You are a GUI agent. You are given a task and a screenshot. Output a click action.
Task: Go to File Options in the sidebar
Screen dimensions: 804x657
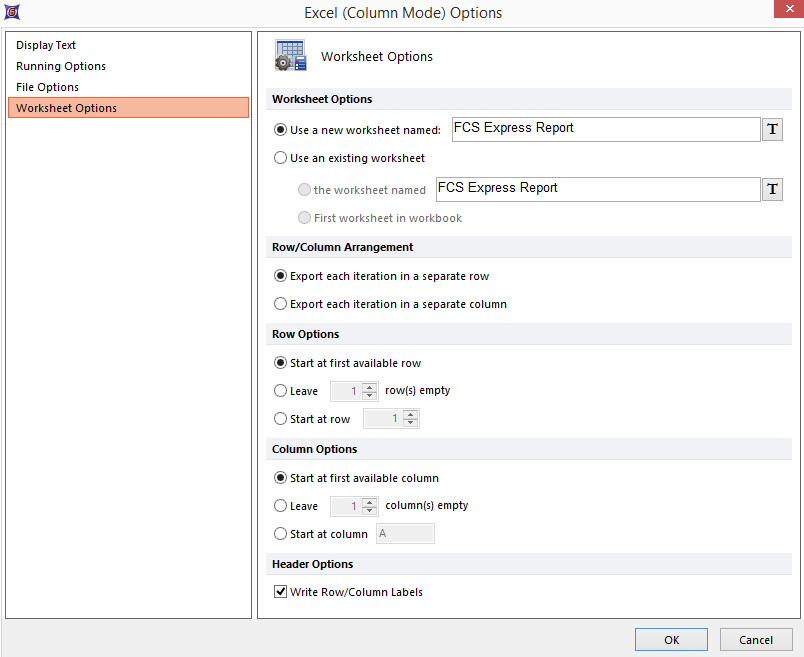tap(48, 87)
